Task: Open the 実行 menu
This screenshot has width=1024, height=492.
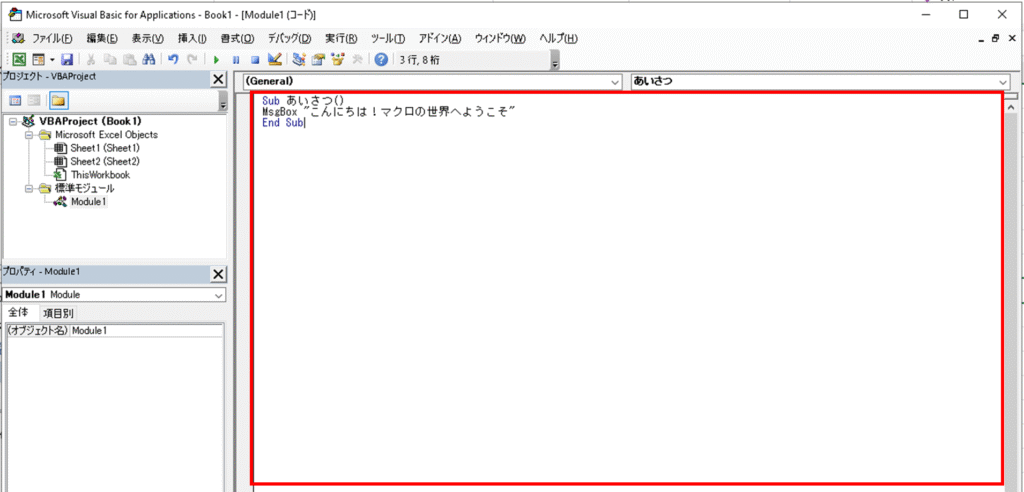Action: click(341, 39)
